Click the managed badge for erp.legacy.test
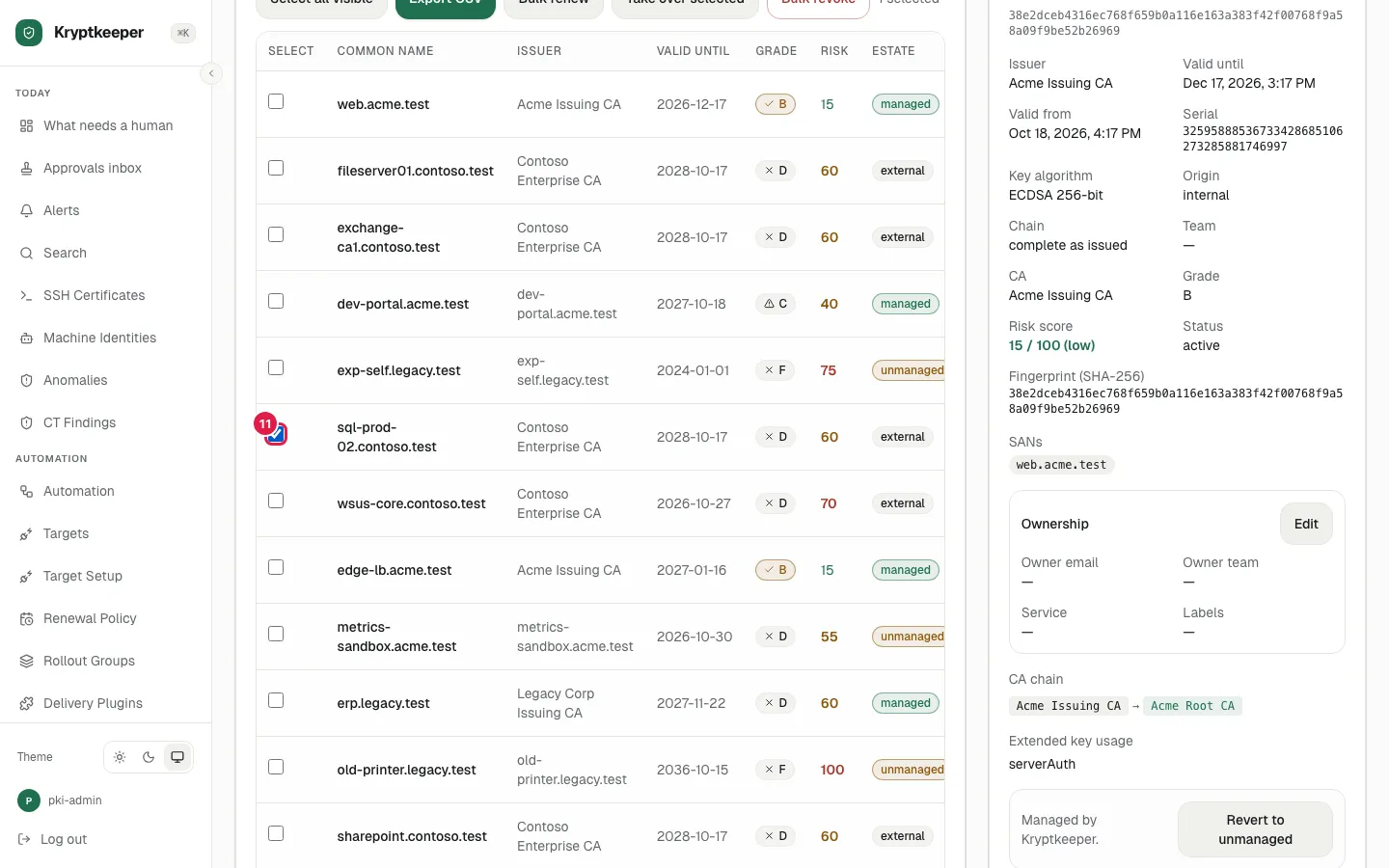Viewport: 1389px width, 868px height. 905,703
